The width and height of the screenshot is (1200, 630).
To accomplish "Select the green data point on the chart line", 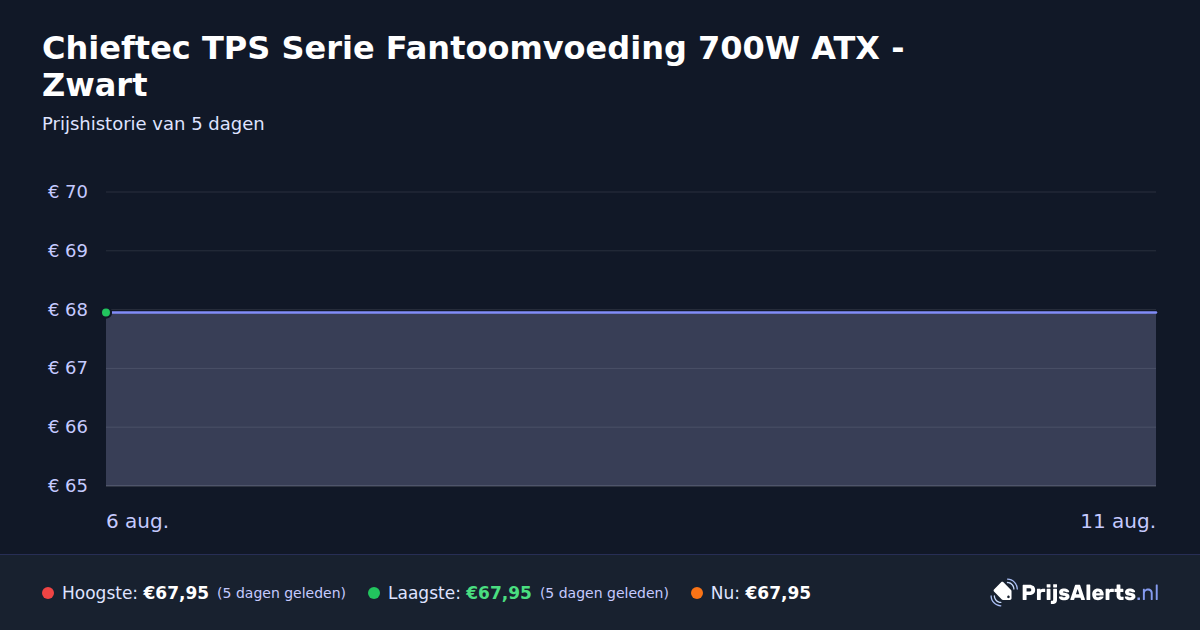I will (x=106, y=312).
